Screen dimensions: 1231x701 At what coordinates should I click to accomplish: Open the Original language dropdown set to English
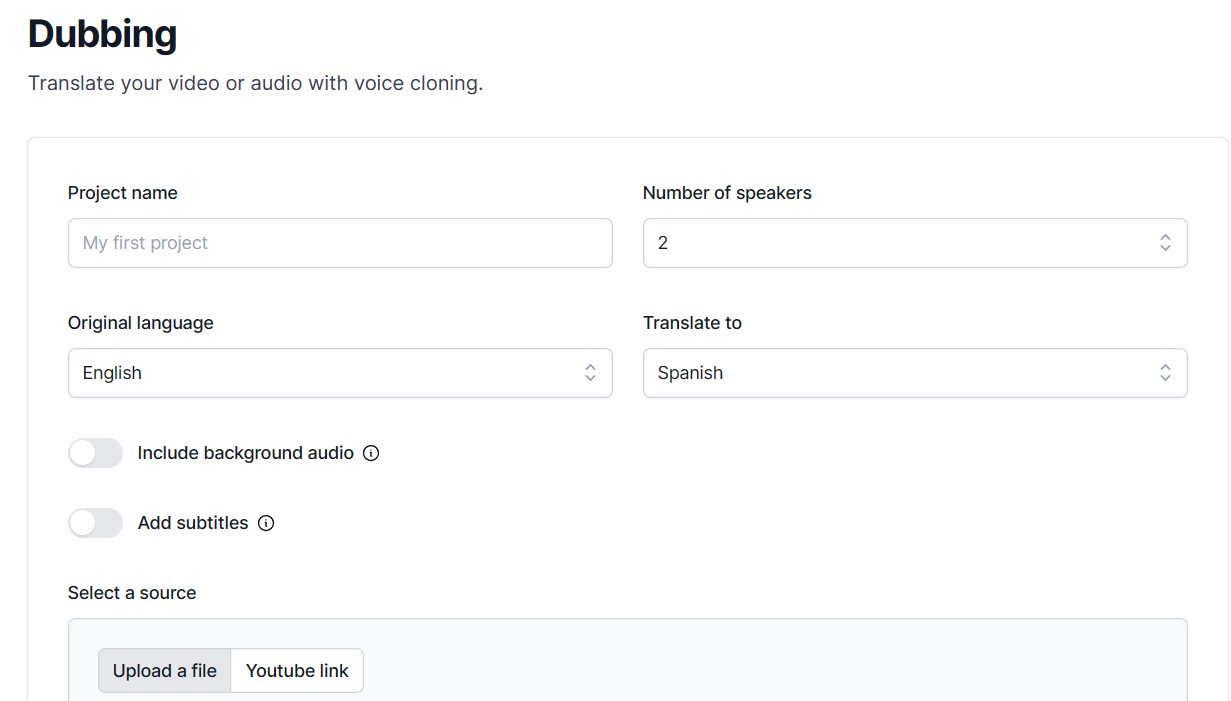pyautogui.click(x=330, y=373)
